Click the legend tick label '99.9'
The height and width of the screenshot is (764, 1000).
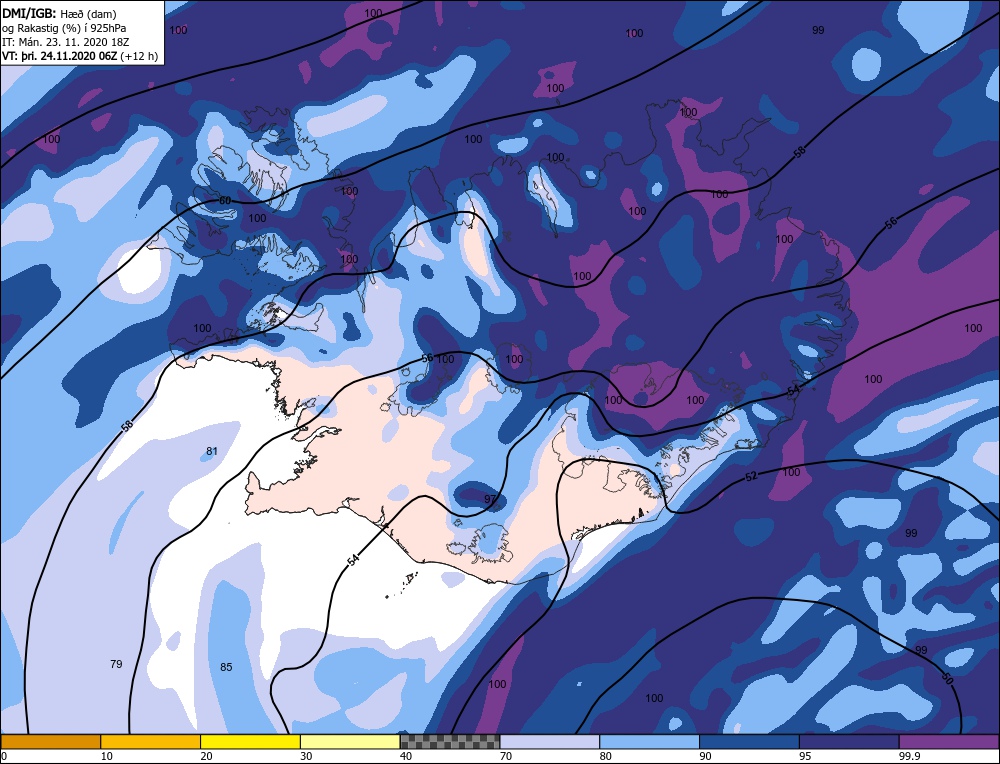[909, 756]
